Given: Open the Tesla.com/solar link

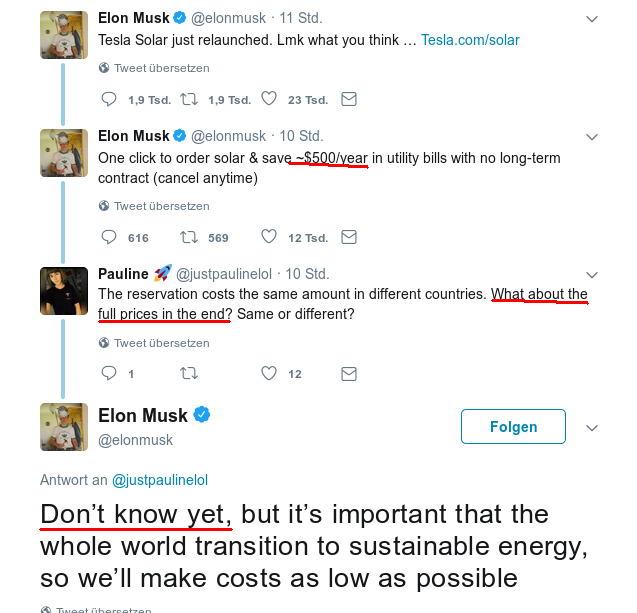Looking at the screenshot, I should (470, 40).
